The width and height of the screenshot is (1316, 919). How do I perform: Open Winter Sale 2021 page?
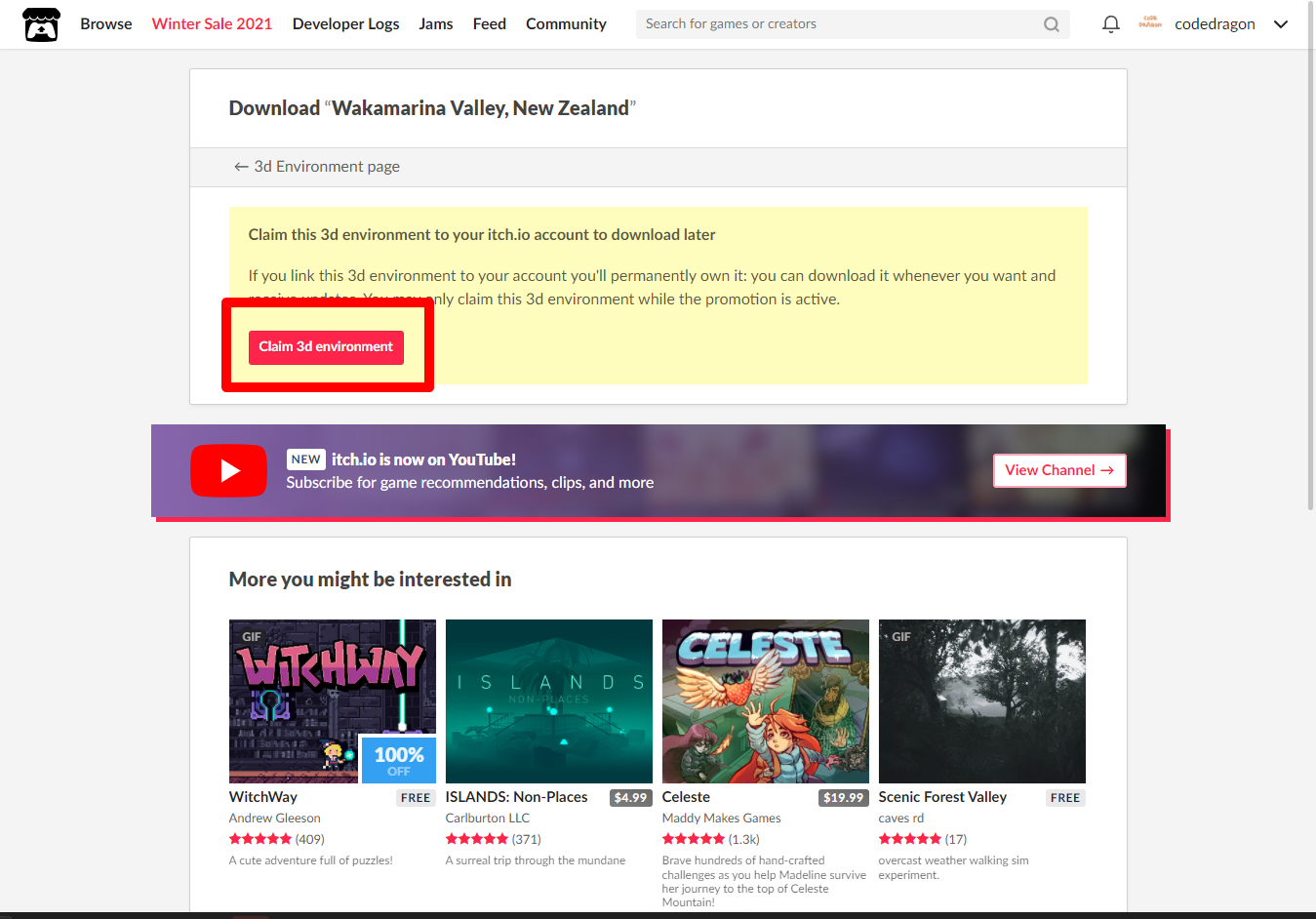click(212, 24)
